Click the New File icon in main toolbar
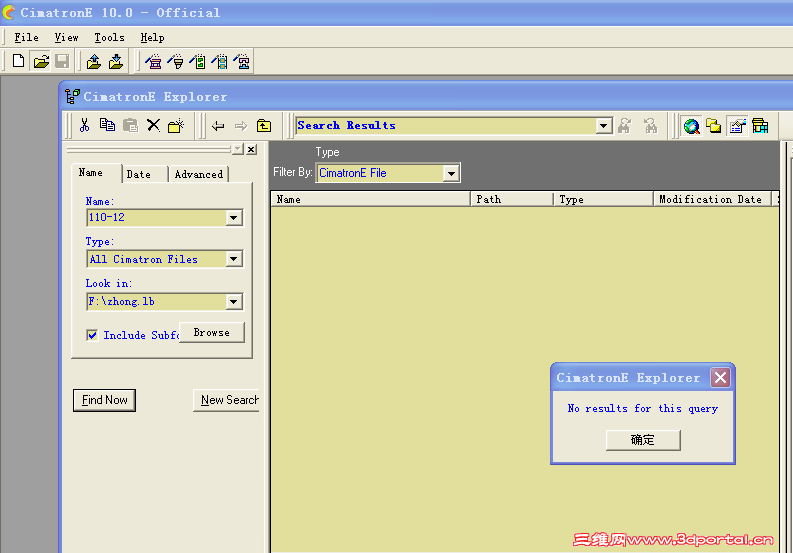 pos(18,61)
